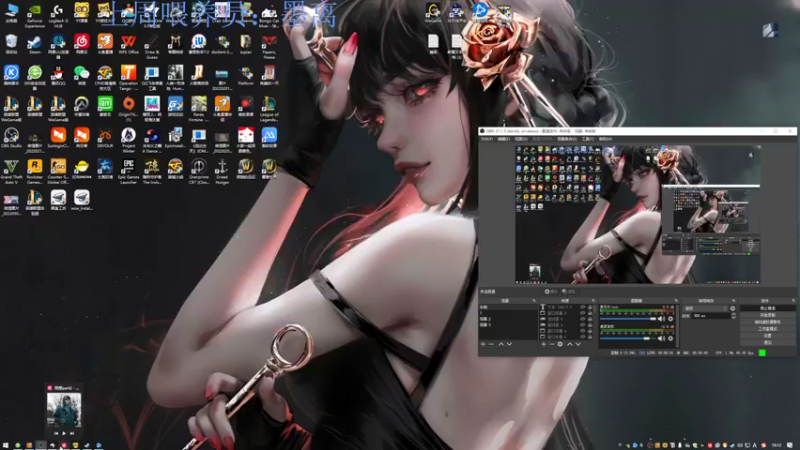Mute the lower audio mixer channel
The height and width of the screenshot is (450, 800).
point(661,338)
